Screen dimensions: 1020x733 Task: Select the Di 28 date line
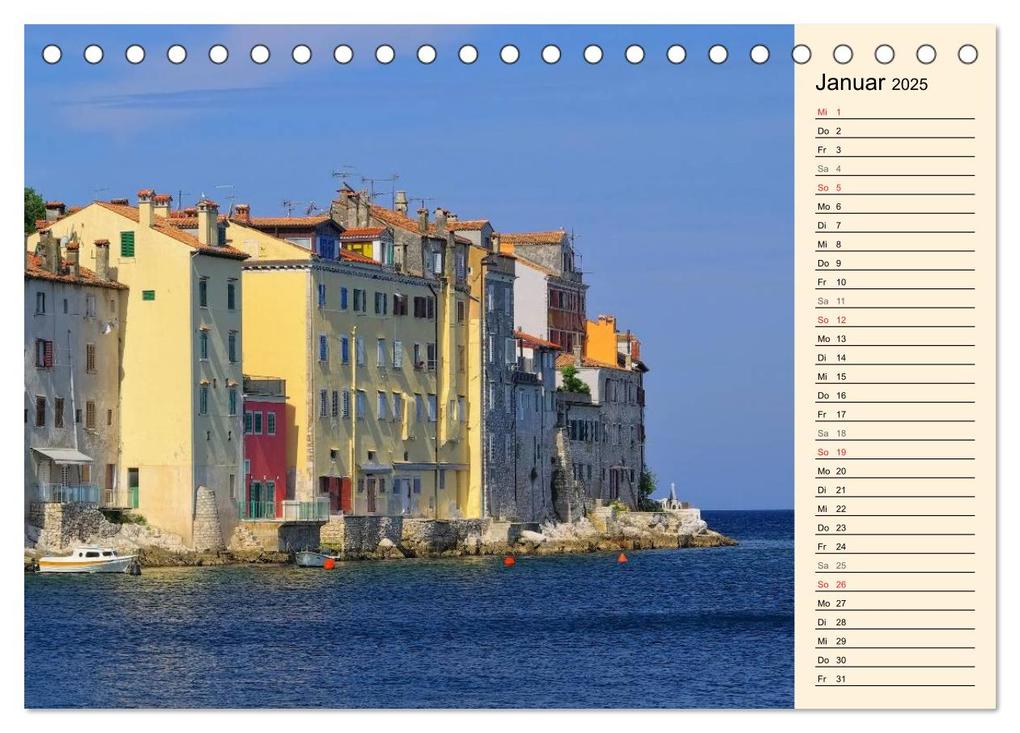(x=894, y=622)
